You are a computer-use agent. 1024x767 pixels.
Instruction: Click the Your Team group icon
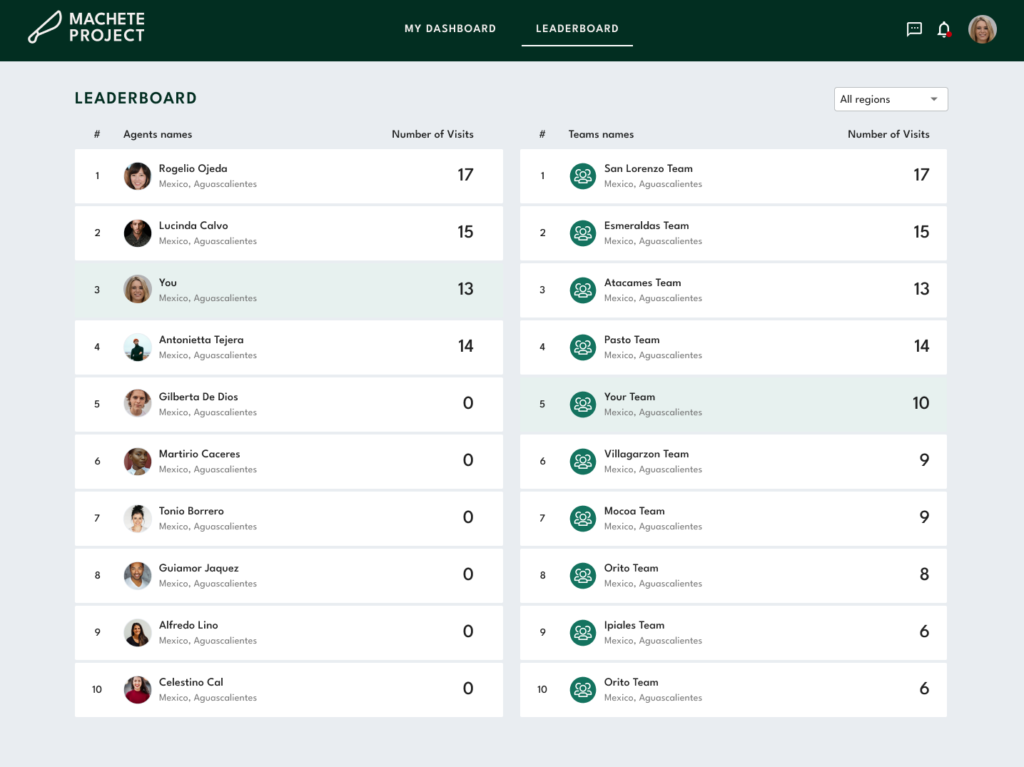click(582, 404)
